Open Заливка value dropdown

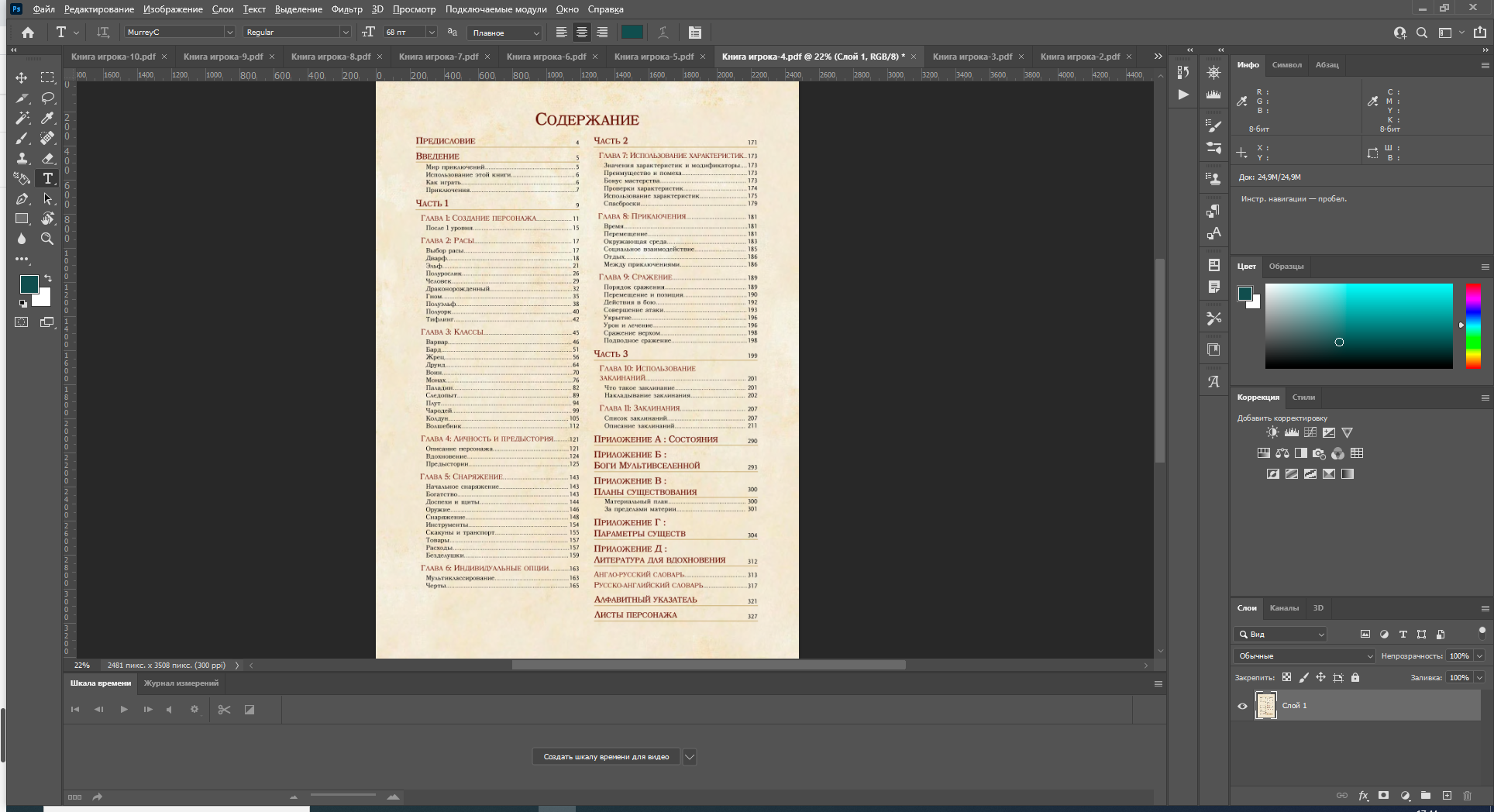(x=1479, y=677)
